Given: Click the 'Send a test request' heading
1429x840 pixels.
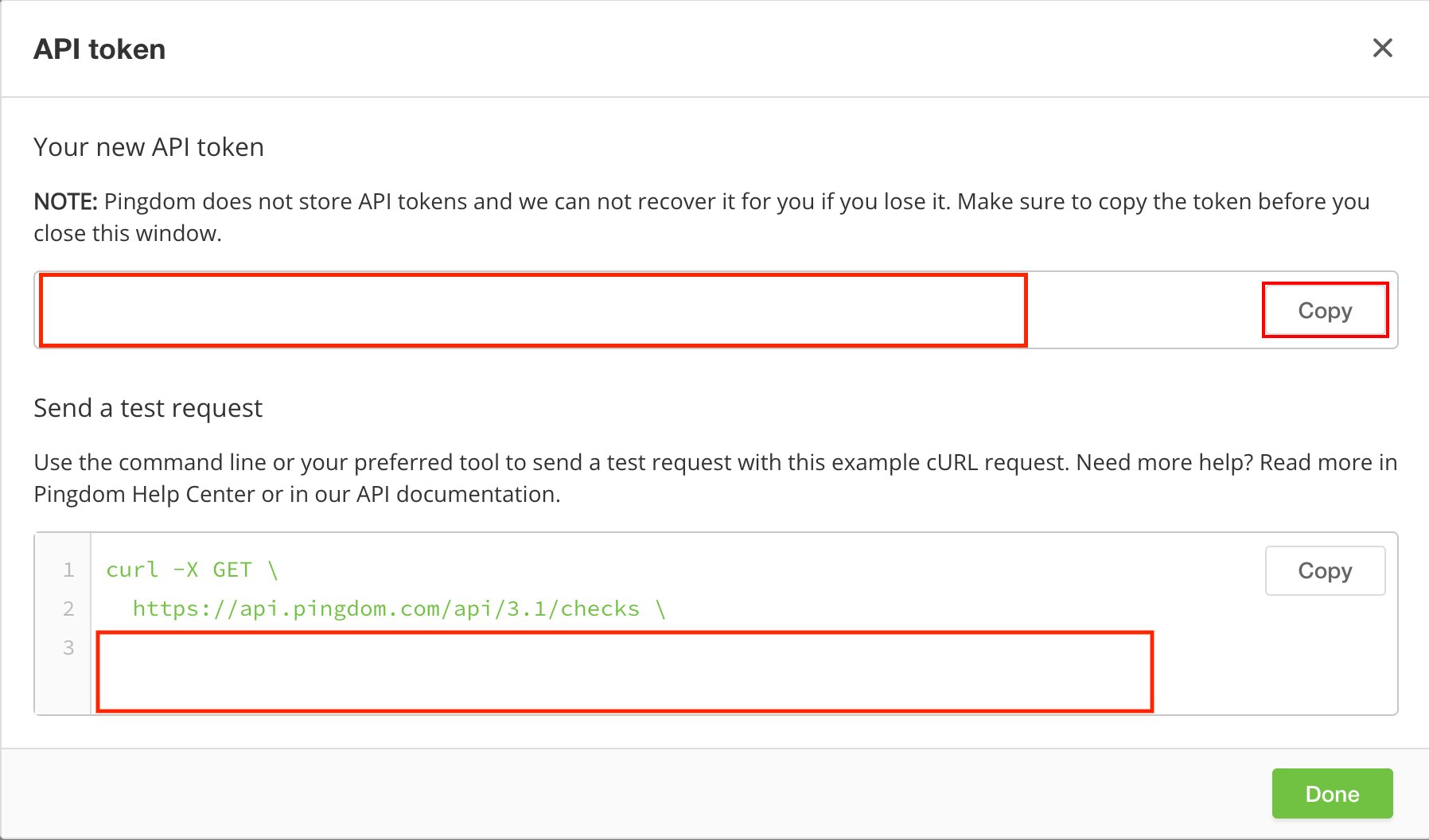Looking at the screenshot, I should 148,408.
